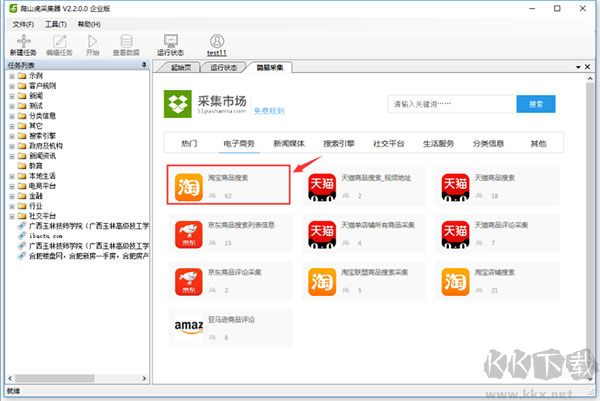Open the Amazon product reviews template icon
The width and height of the screenshot is (600, 401).
tap(189, 328)
